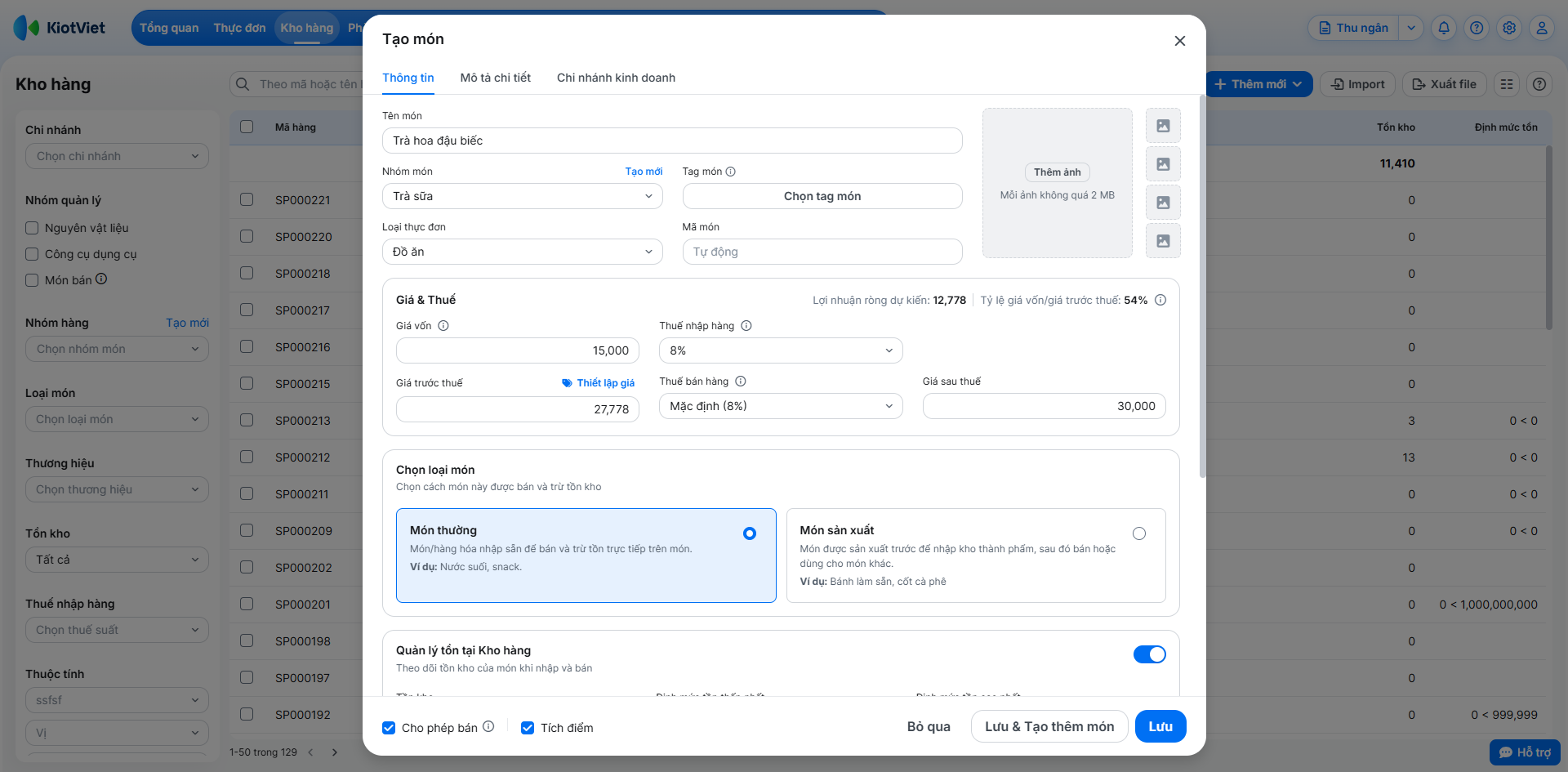This screenshot has width=1568, height=772.
Task: Select the Món sản xuất radio option
Action: coord(1139,533)
